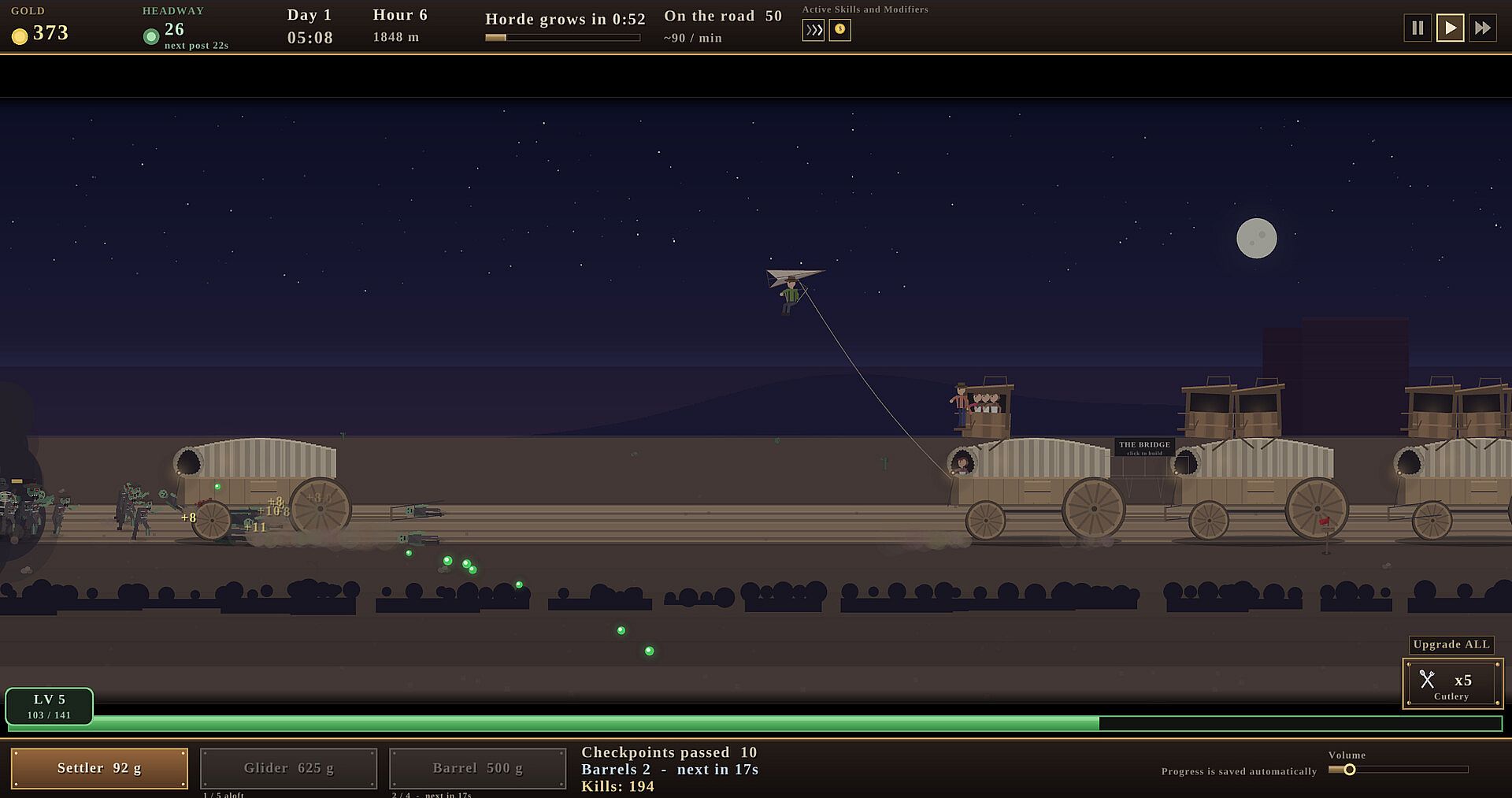Open the Cutlery x5 upgrade

(x=1453, y=684)
